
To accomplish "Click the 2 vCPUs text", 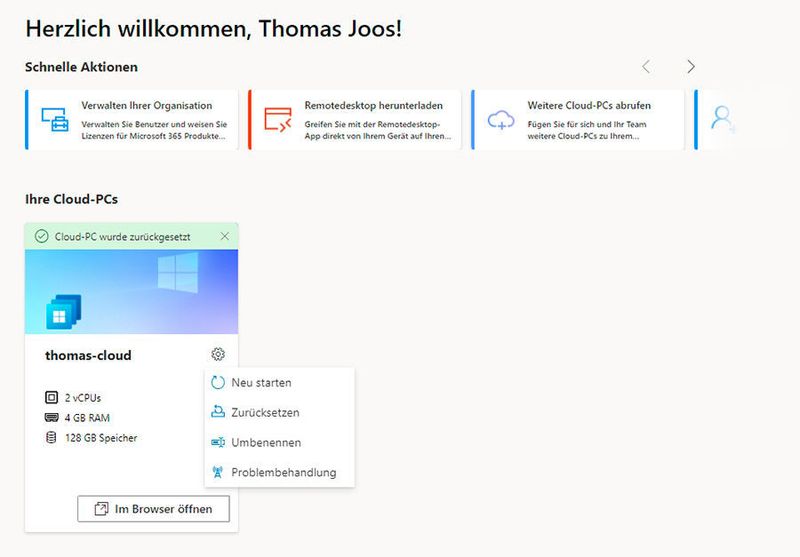I will coord(83,397).
